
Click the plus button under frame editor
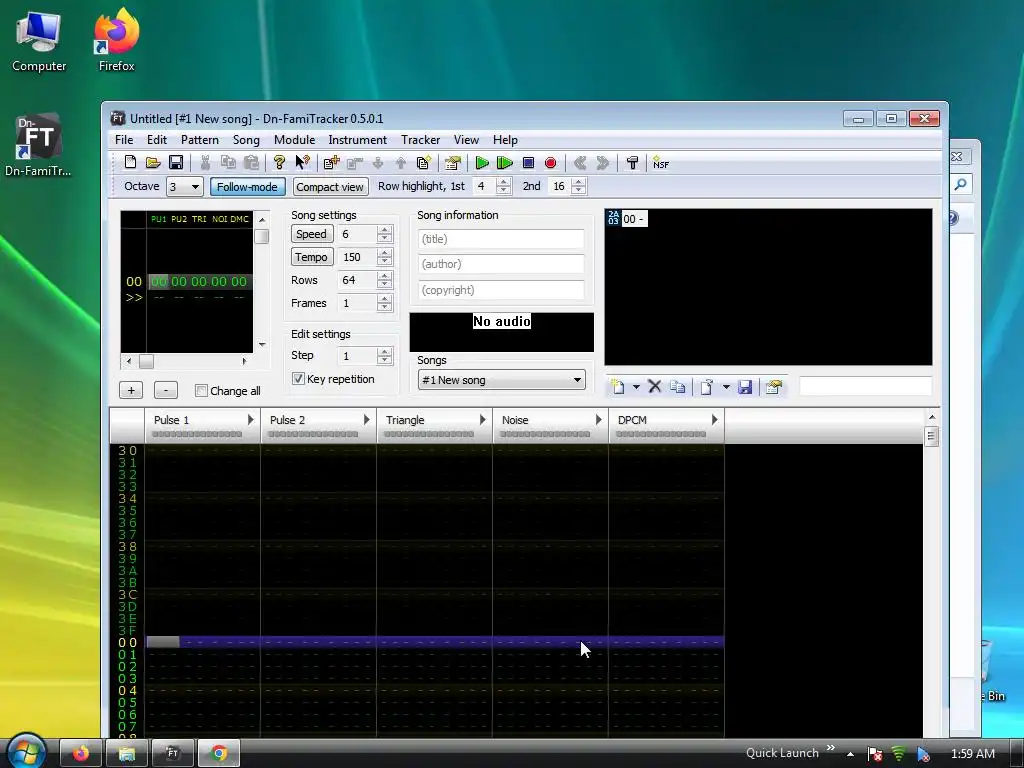point(131,390)
